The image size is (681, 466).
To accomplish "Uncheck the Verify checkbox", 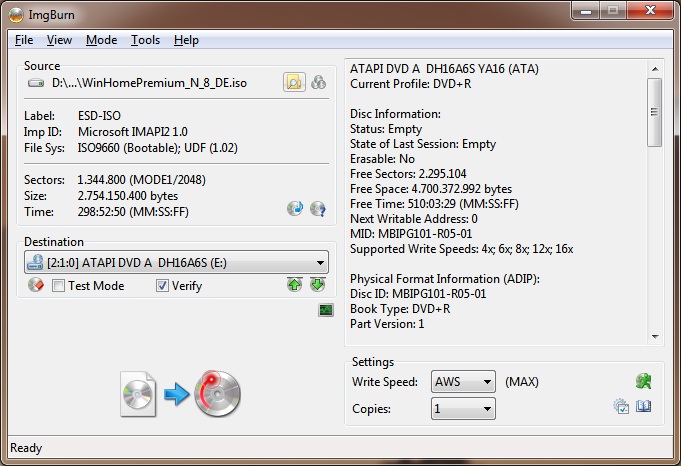I will click(163, 286).
